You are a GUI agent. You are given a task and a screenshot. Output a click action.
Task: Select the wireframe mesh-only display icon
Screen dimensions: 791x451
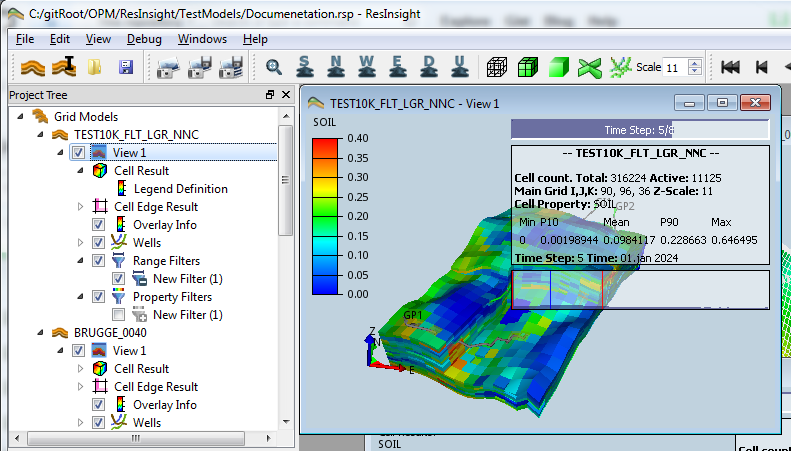(x=496, y=67)
